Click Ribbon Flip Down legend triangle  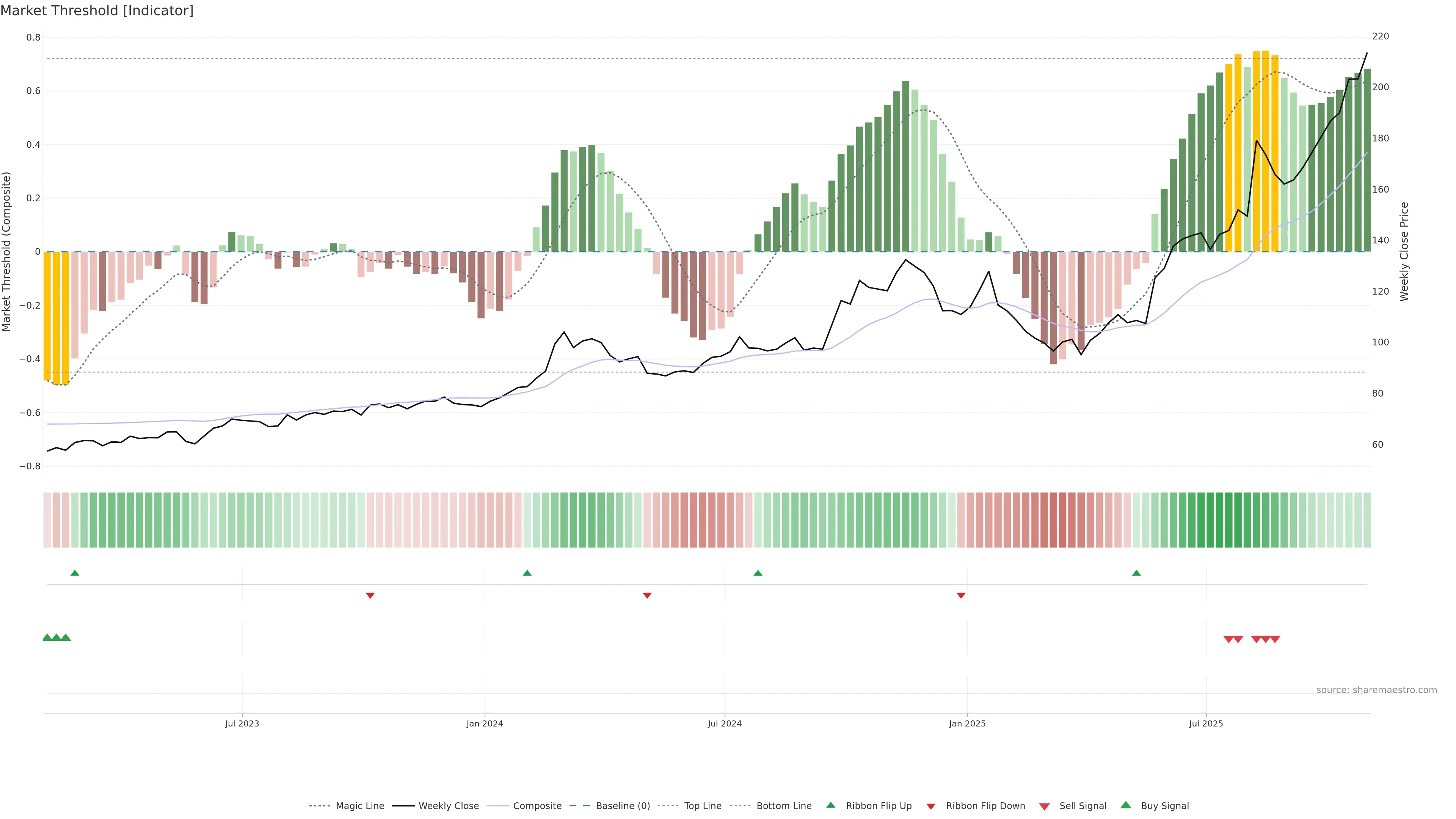(x=931, y=806)
